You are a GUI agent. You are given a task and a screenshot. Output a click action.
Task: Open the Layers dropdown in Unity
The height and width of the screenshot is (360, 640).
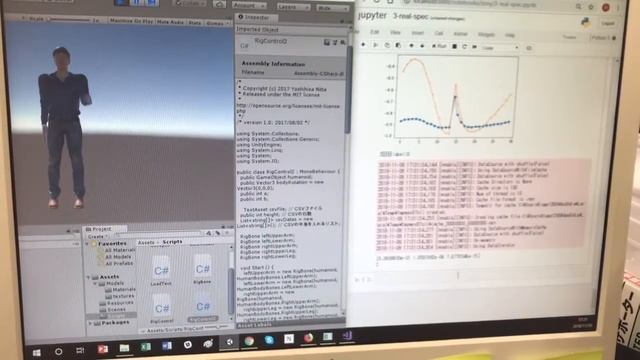coord(293,7)
